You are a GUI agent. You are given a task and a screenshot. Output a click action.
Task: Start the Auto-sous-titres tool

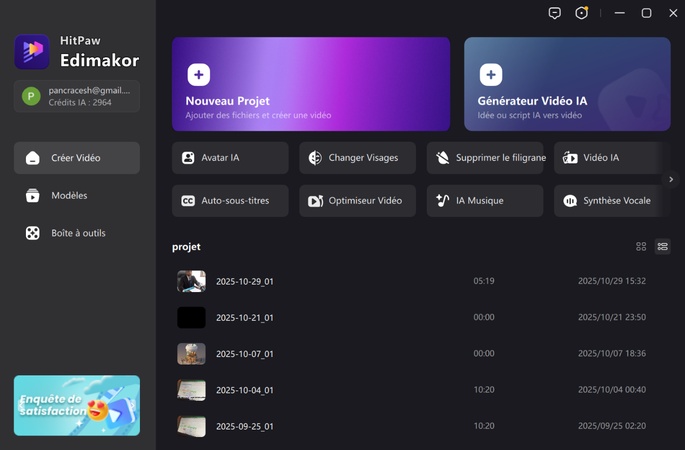tap(230, 201)
